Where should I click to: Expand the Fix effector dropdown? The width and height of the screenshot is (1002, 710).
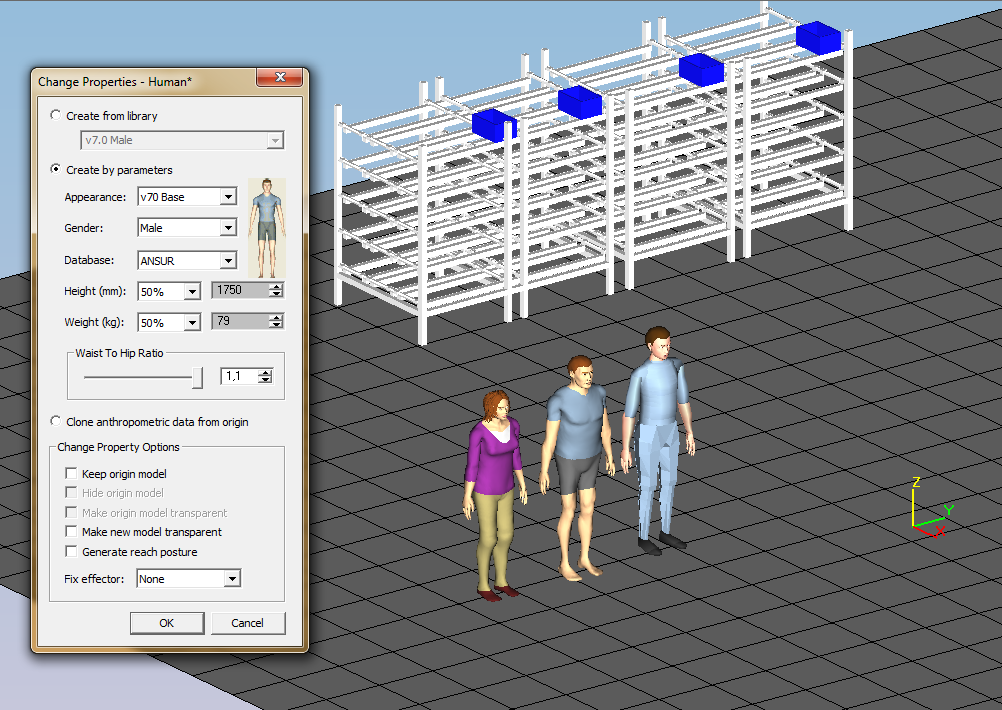pyautogui.click(x=233, y=578)
